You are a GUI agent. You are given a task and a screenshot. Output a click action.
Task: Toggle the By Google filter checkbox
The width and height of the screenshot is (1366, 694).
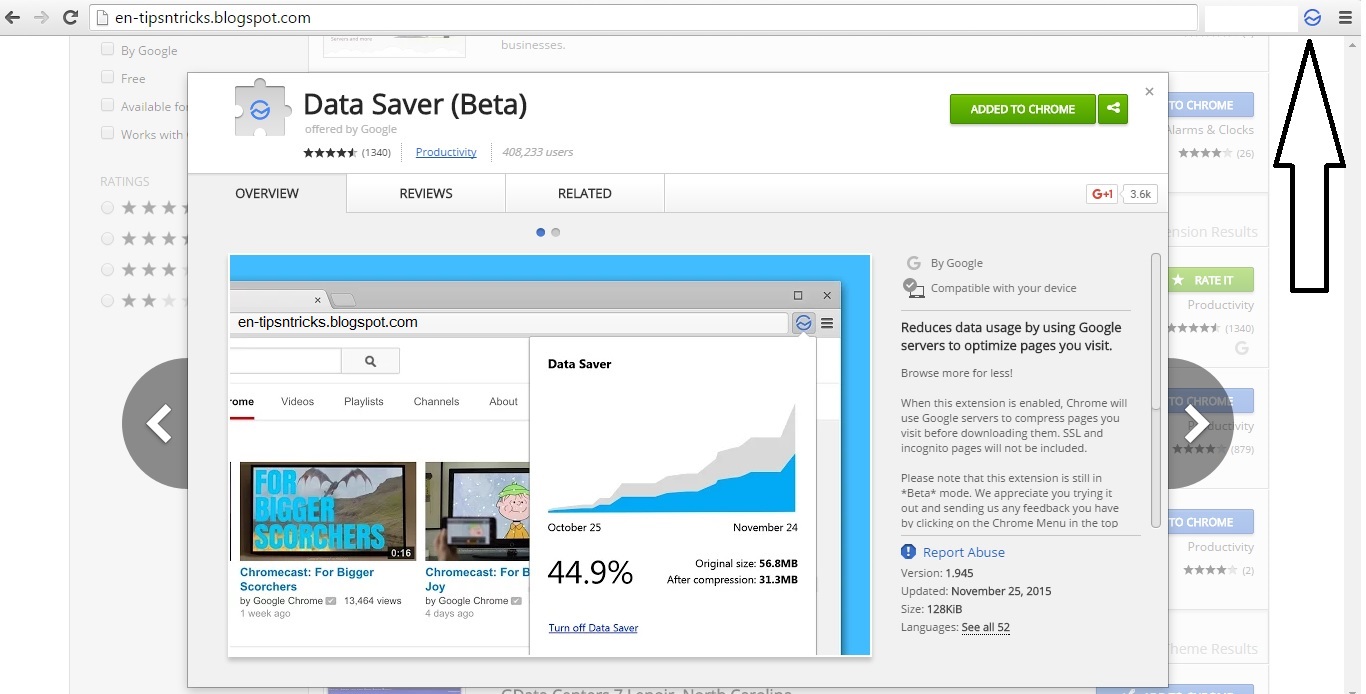107,49
